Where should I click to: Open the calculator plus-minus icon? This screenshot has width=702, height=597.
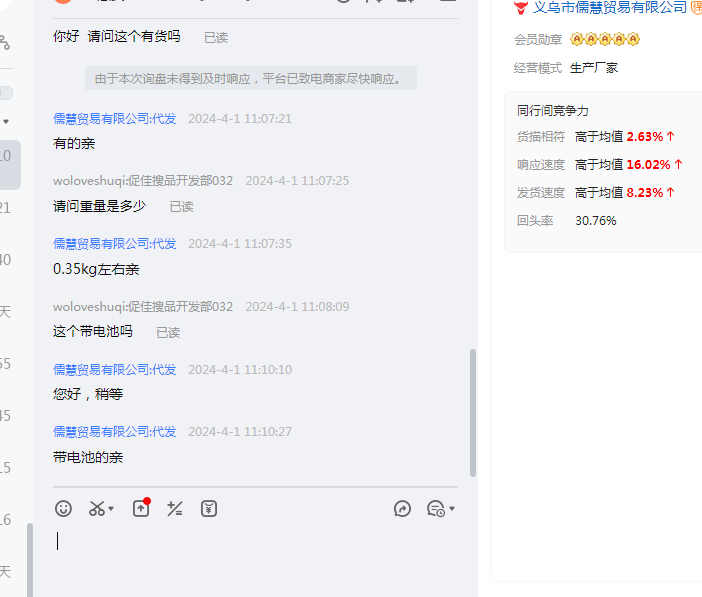[x=175, y=509]
